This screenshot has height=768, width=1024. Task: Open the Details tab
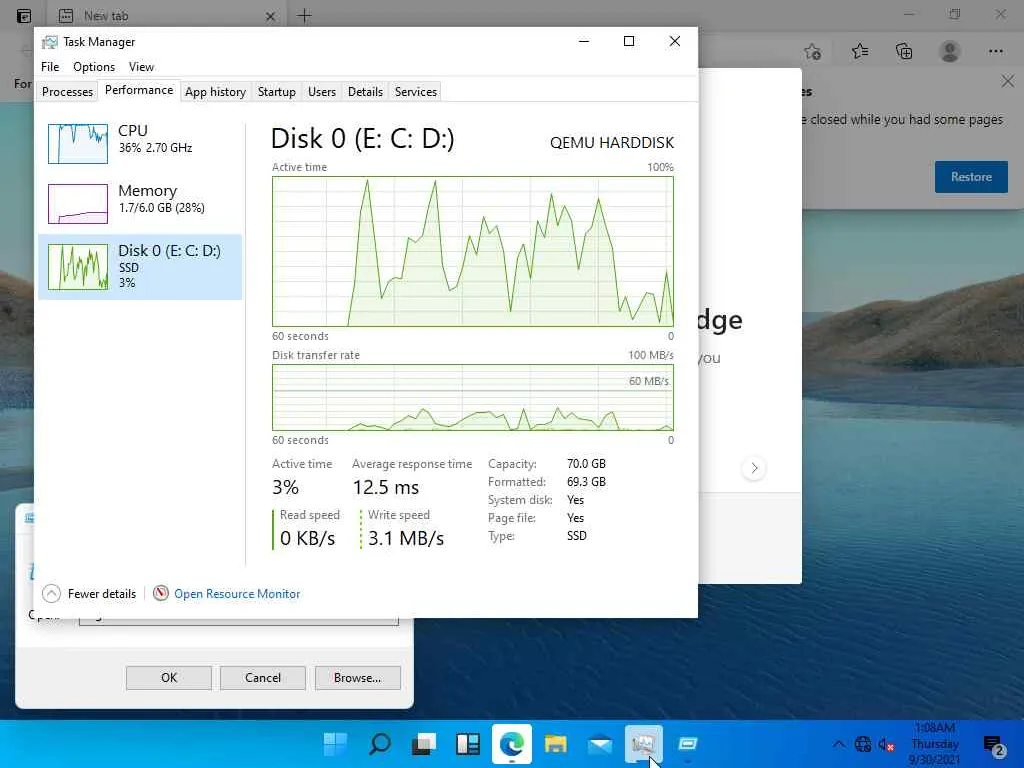pos(365,91)
